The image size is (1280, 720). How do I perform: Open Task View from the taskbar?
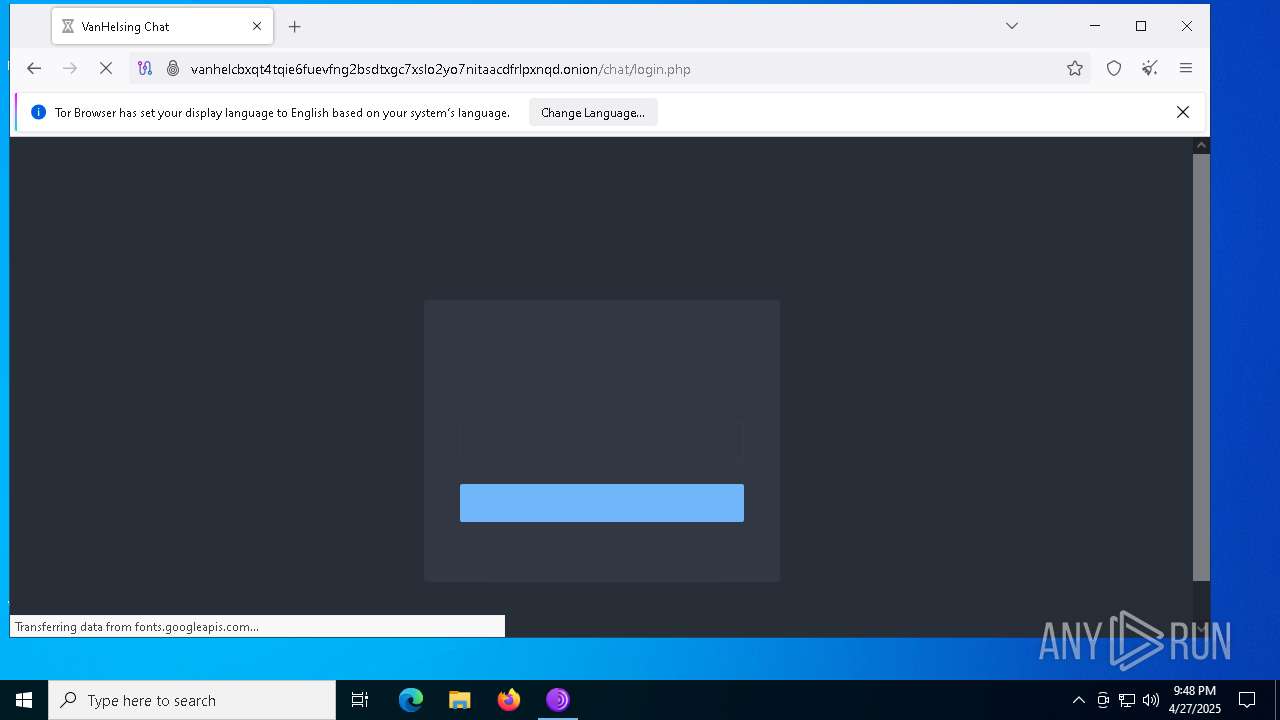(x=360, y=700)
